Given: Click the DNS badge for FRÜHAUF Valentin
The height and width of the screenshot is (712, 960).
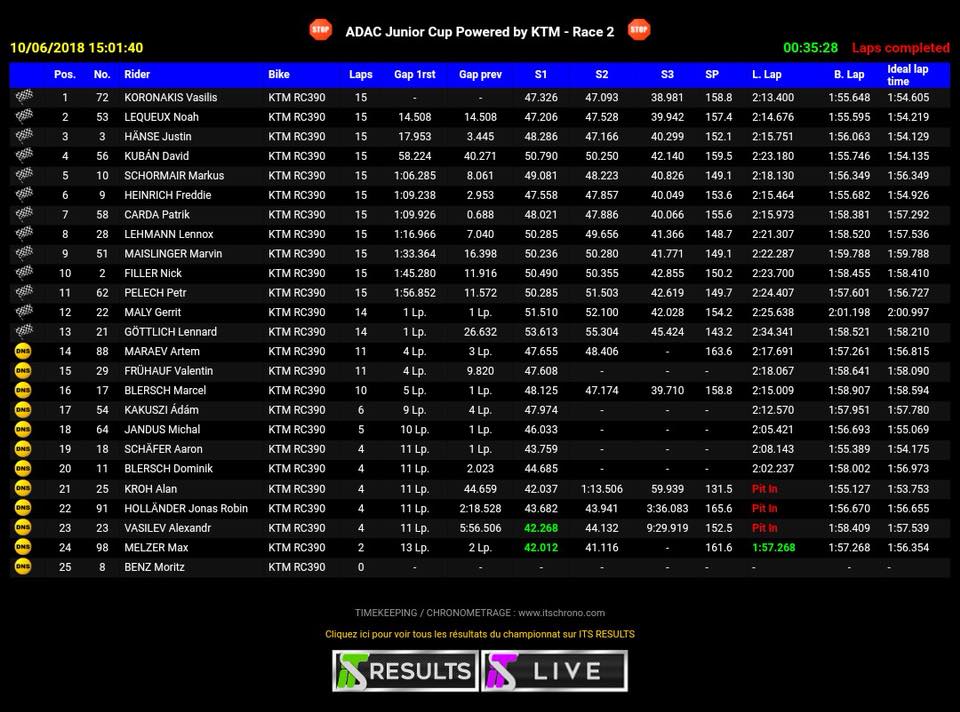Looking at the screenshot, I should click(23, 371).
